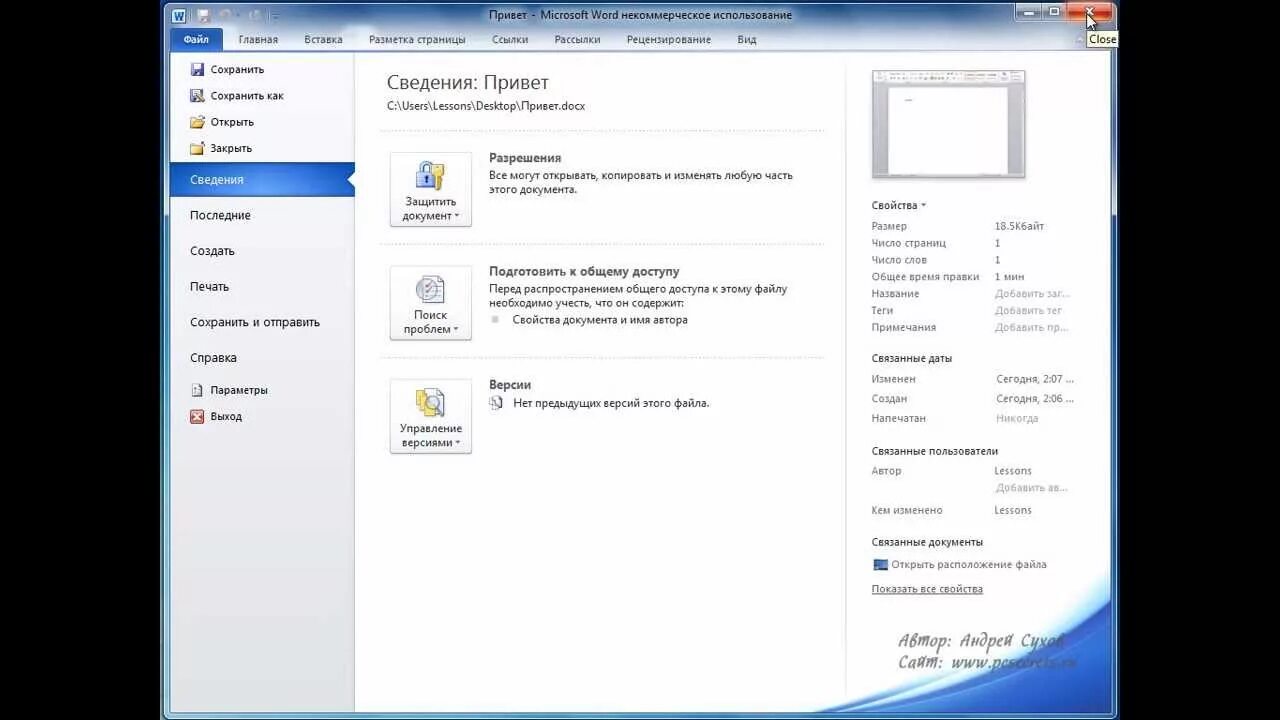
Task: Switch to the Ссылки tab
Action: pyautogui.click(x=510, y=40)
